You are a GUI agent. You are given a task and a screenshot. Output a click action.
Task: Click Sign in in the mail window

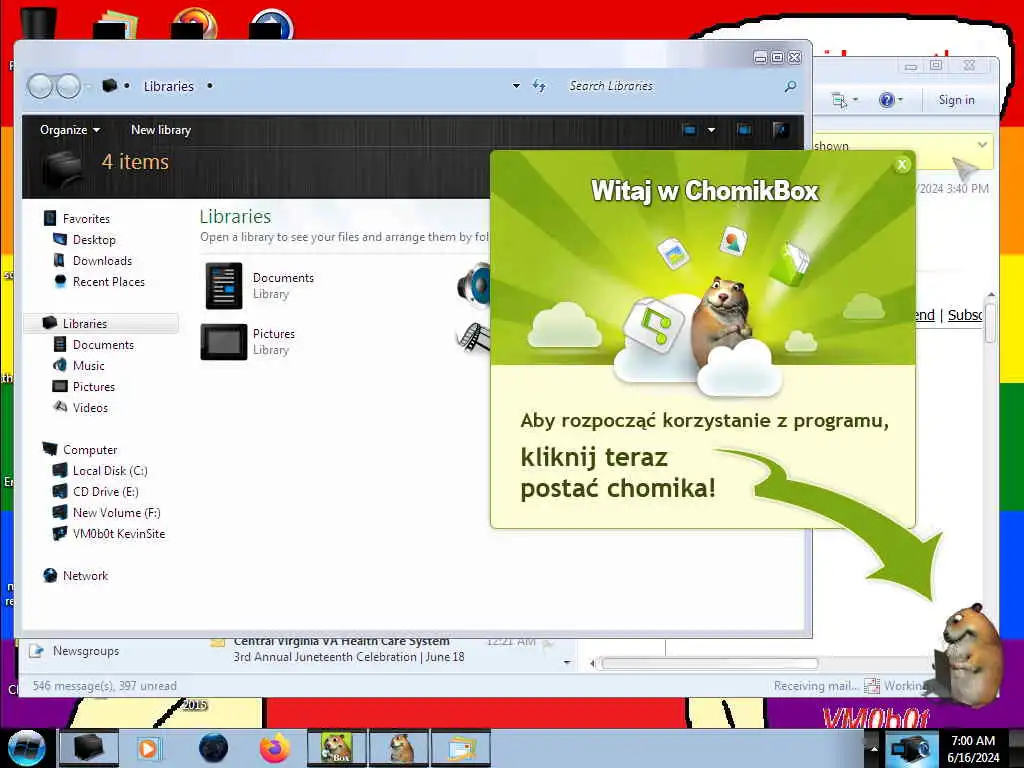click(x=956, y=100)
